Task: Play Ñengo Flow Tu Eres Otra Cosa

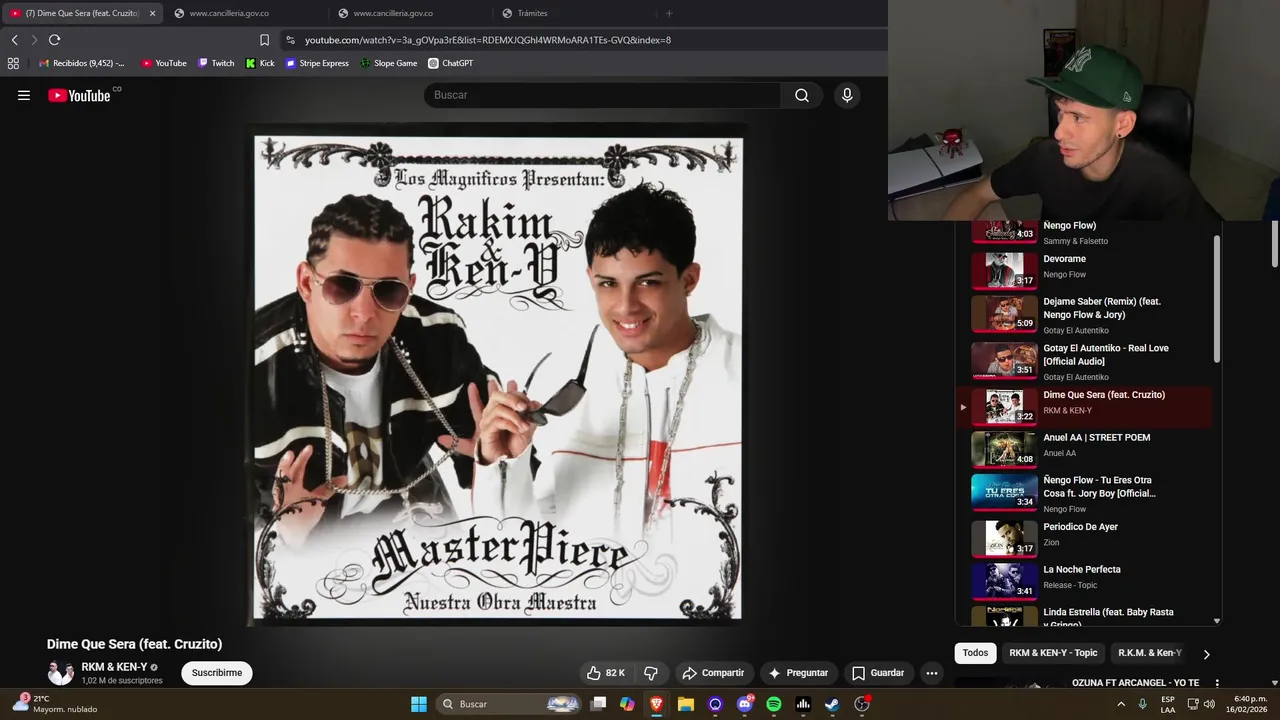Action: [1085, 494]
